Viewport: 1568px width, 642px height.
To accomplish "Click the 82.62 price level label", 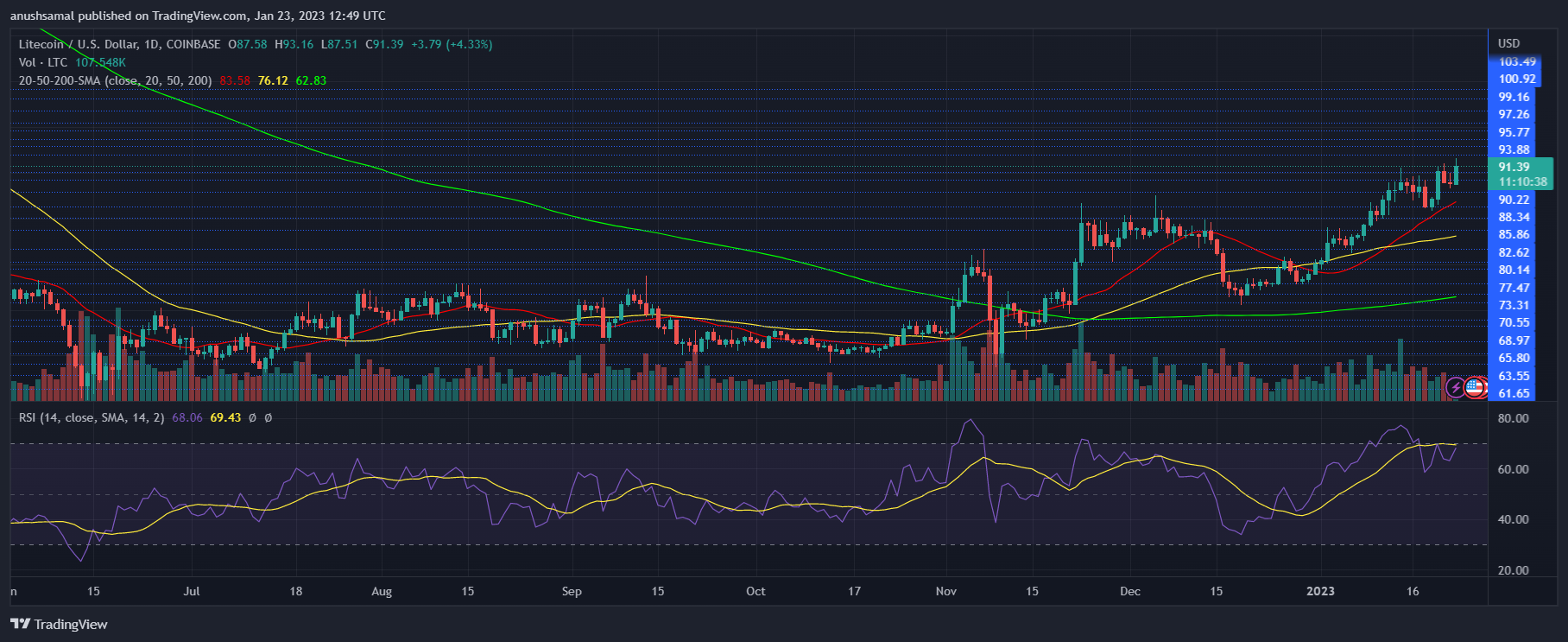I will pos(1514,252).
